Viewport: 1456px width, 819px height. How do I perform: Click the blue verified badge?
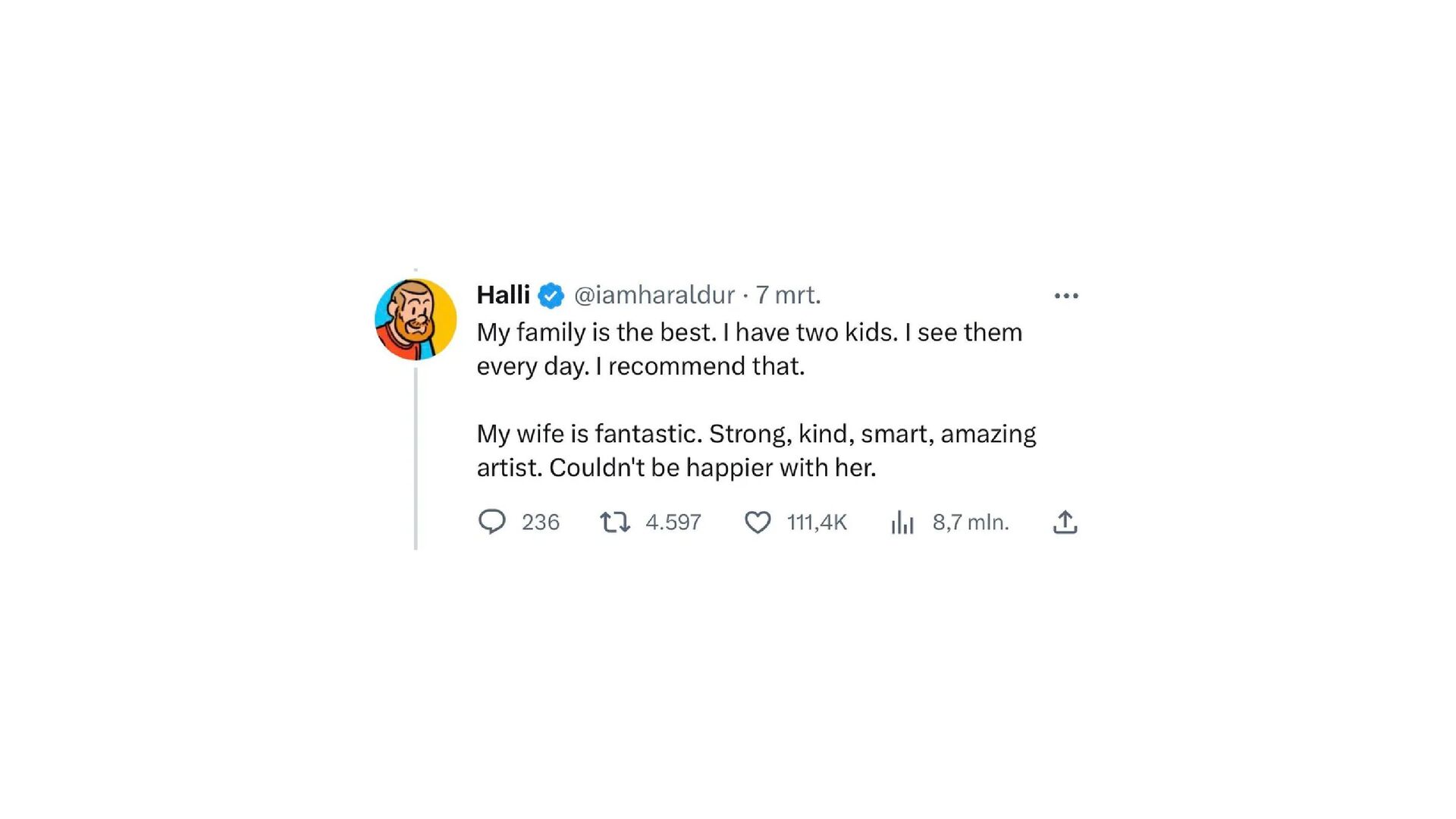click(551, 295)
